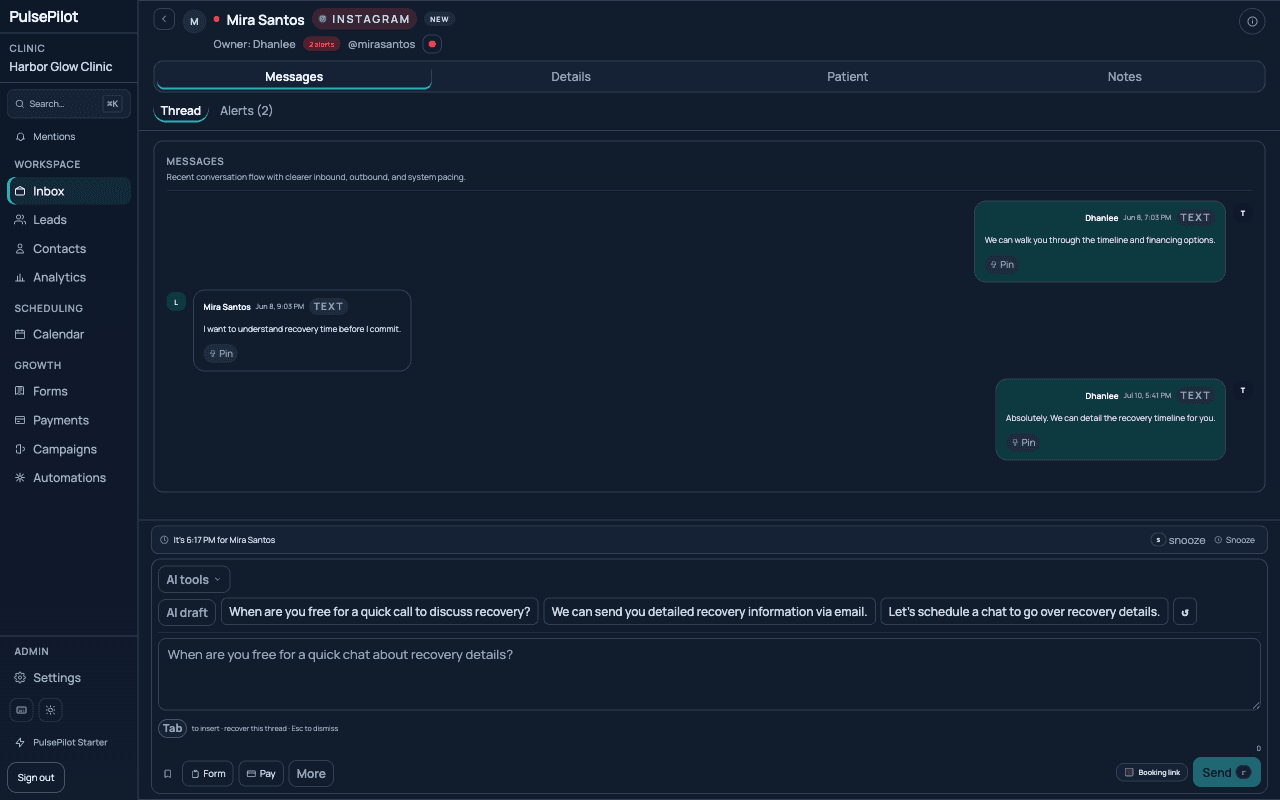Click the TEXT tag on Mira Santos message
Image resolution: width=1280 pixels, height=800 pixels.
pos(328,307)
